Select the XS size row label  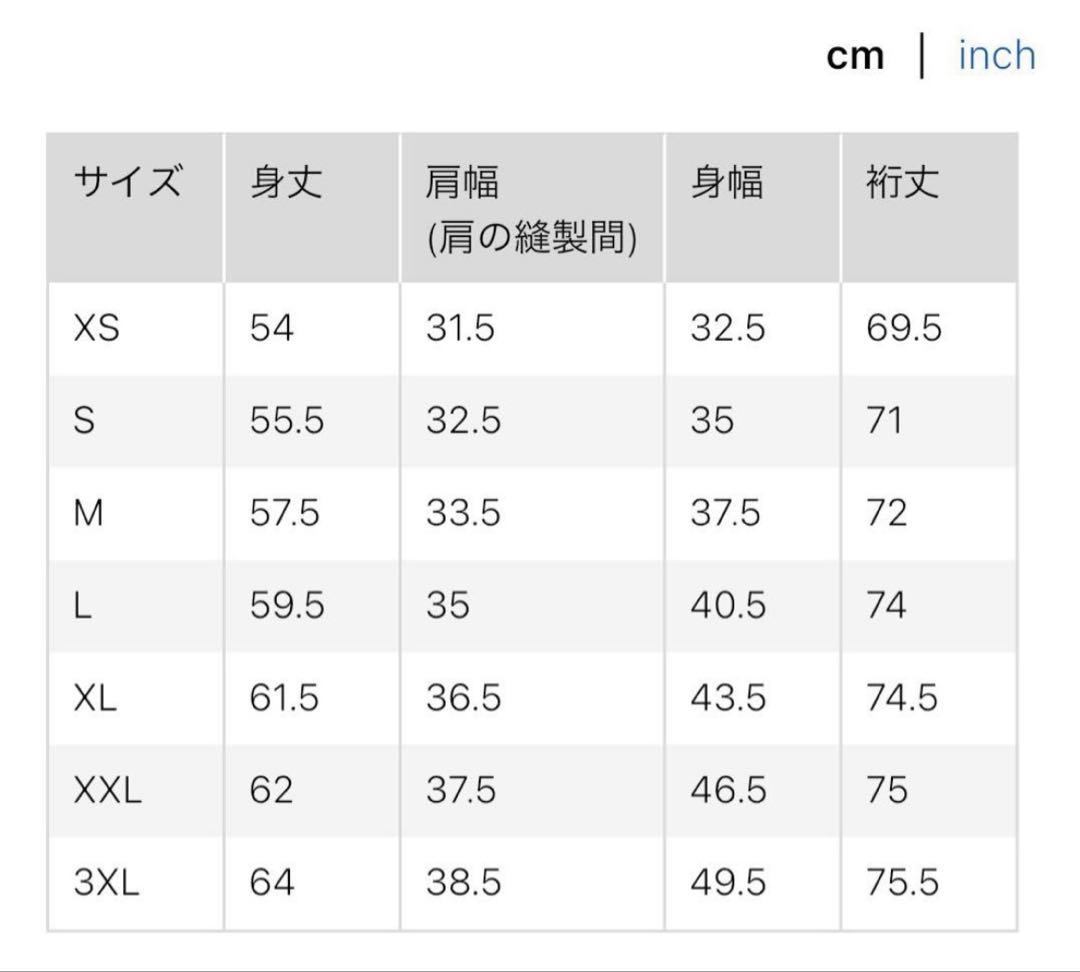click(x=97, y=328)
